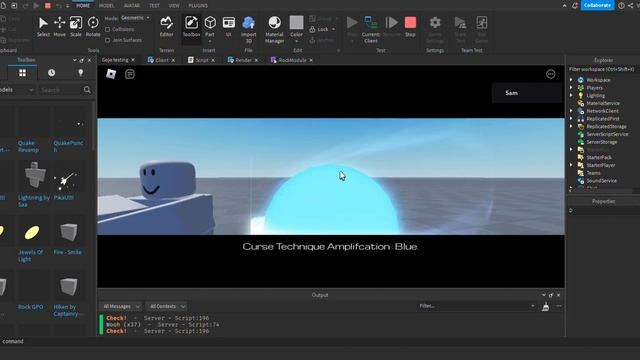
Task: Open Import 3D
Action: [x=249, y=29]
